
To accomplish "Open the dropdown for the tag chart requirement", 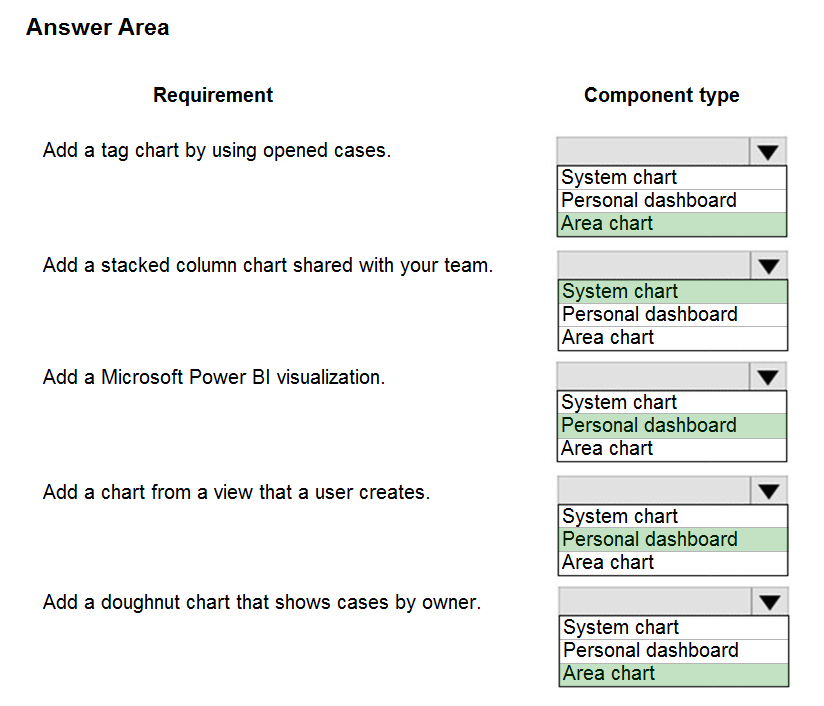I will pyautogui.click(x=767, y=152).
